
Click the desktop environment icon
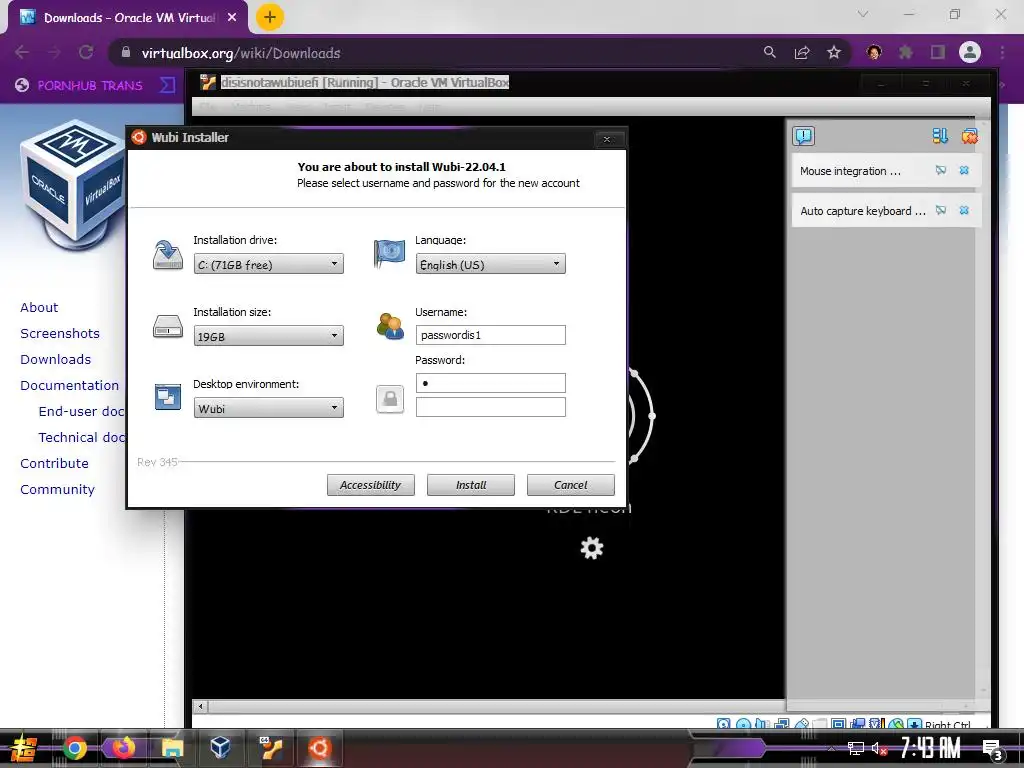coord(168,396)
